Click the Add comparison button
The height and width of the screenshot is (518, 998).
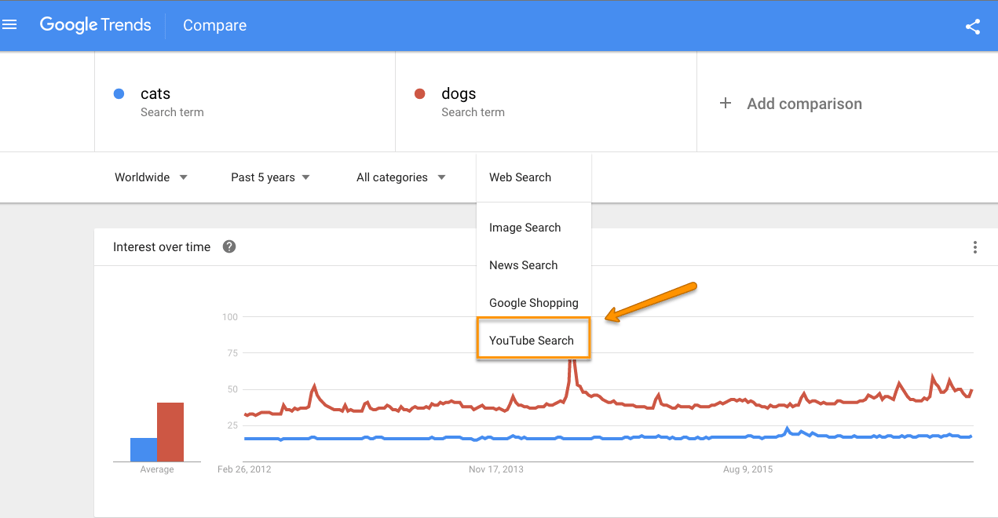(804, 103)
